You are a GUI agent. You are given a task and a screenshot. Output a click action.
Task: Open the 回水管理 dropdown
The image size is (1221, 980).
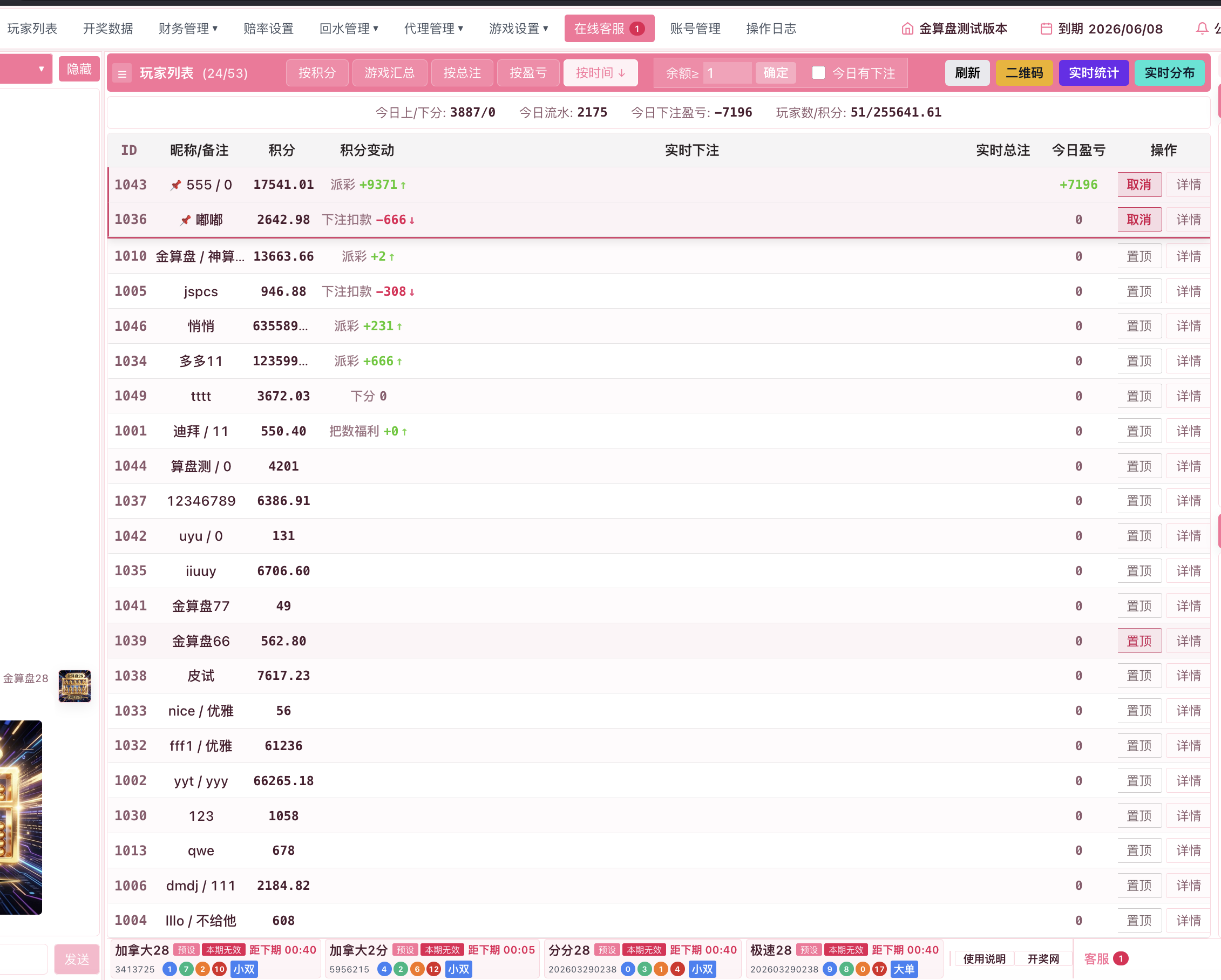(348, 28)
